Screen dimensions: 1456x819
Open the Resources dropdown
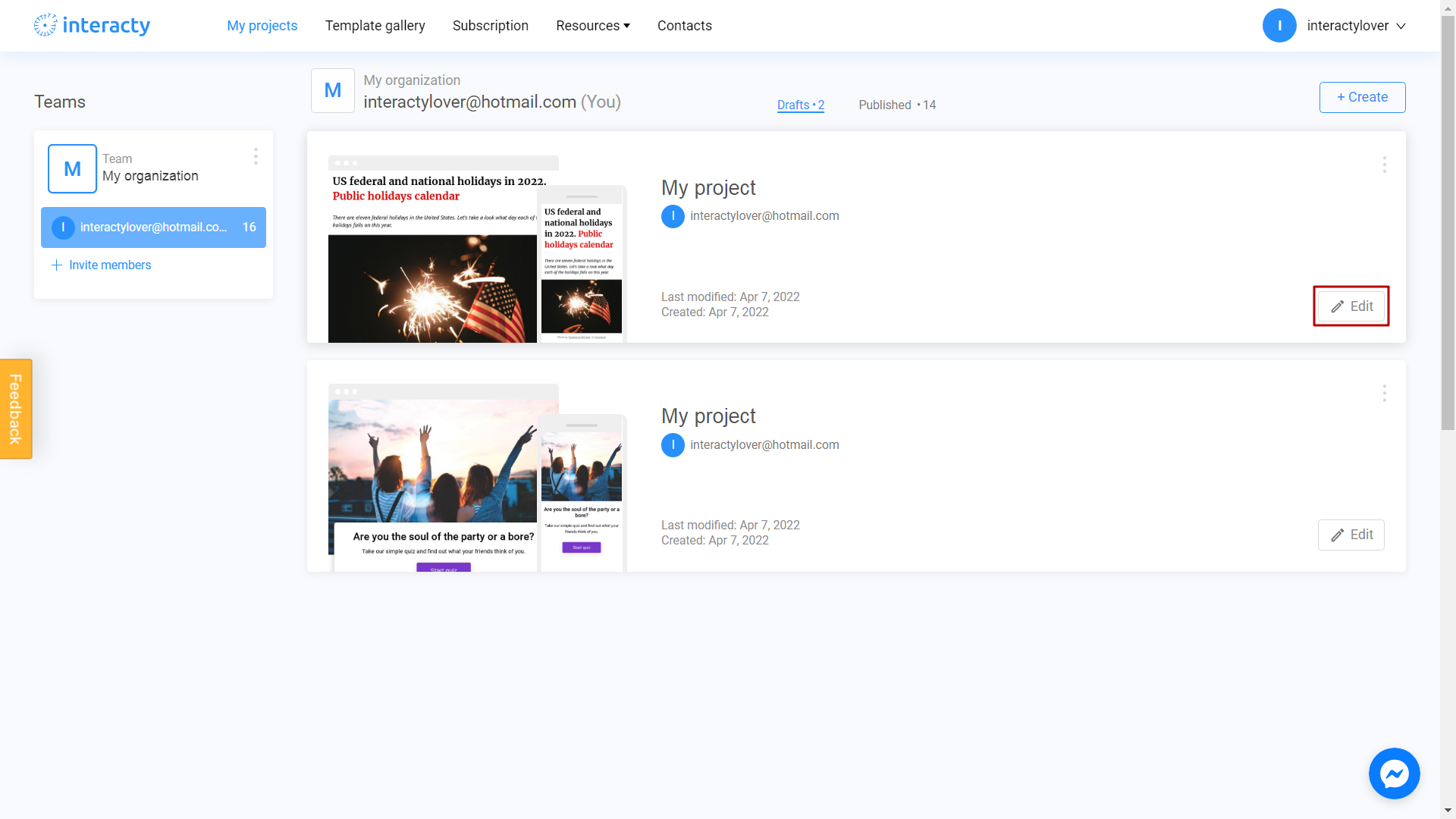[x=592, y=25]
